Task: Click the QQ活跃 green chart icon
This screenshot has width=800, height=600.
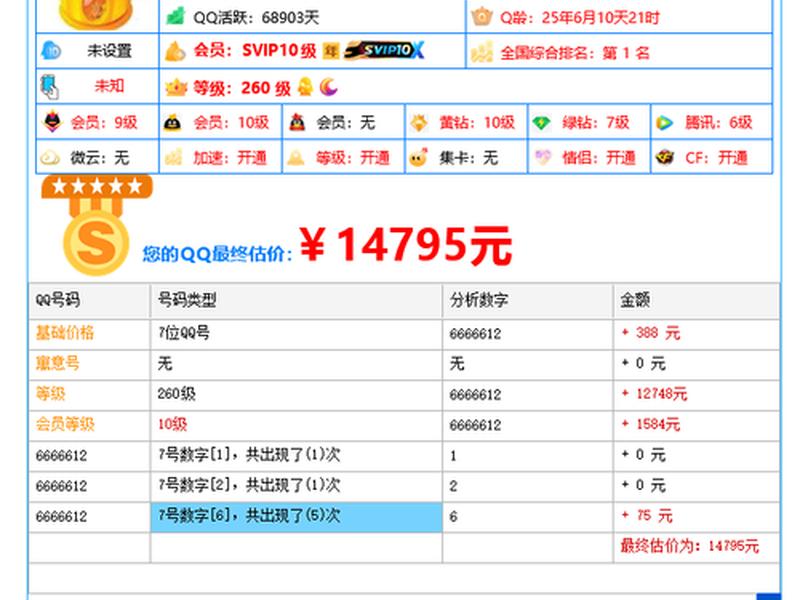Action: pos(176,16)
